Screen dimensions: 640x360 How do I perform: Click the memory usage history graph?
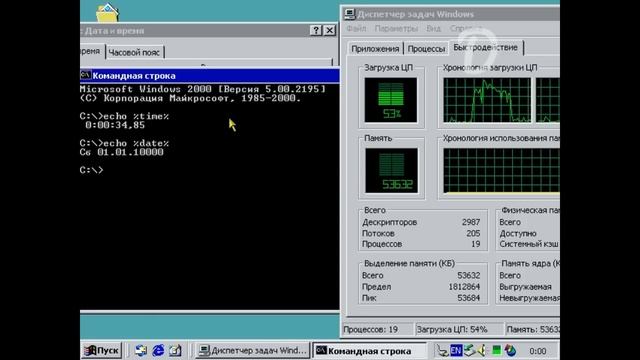[x=502, y=171]
